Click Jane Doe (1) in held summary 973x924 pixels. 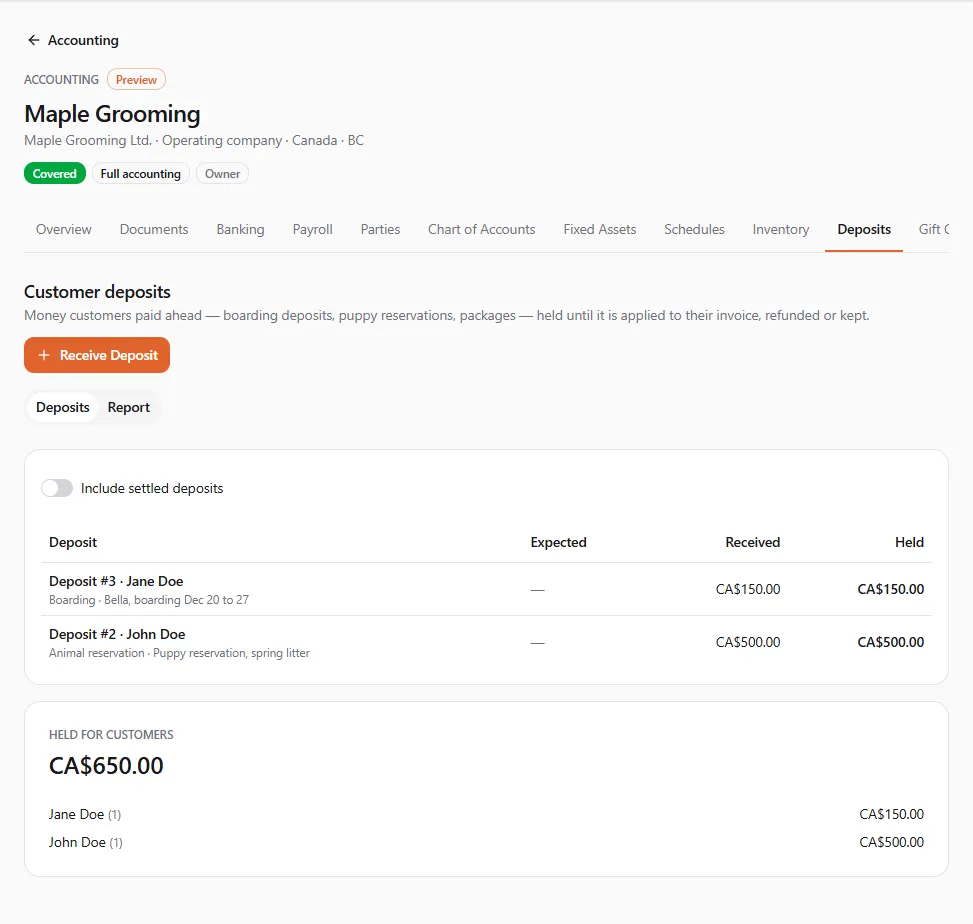(85, 814)
